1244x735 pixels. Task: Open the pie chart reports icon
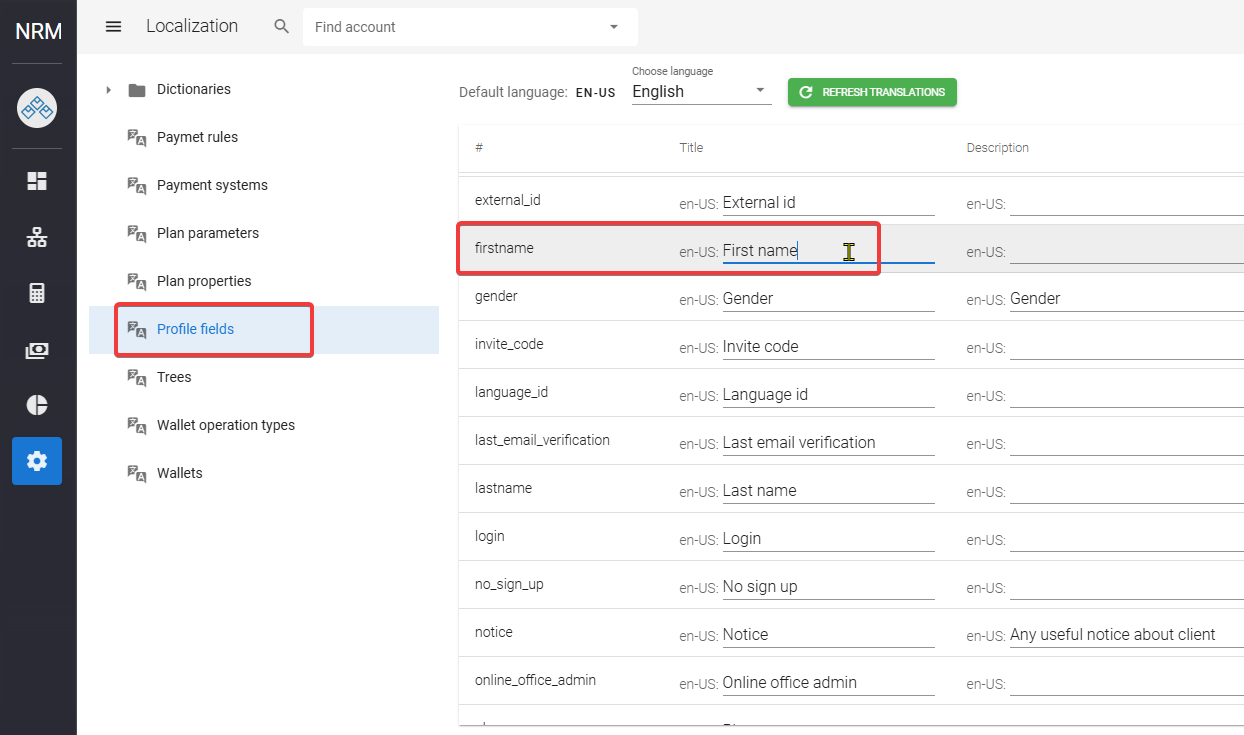point(37,405)
